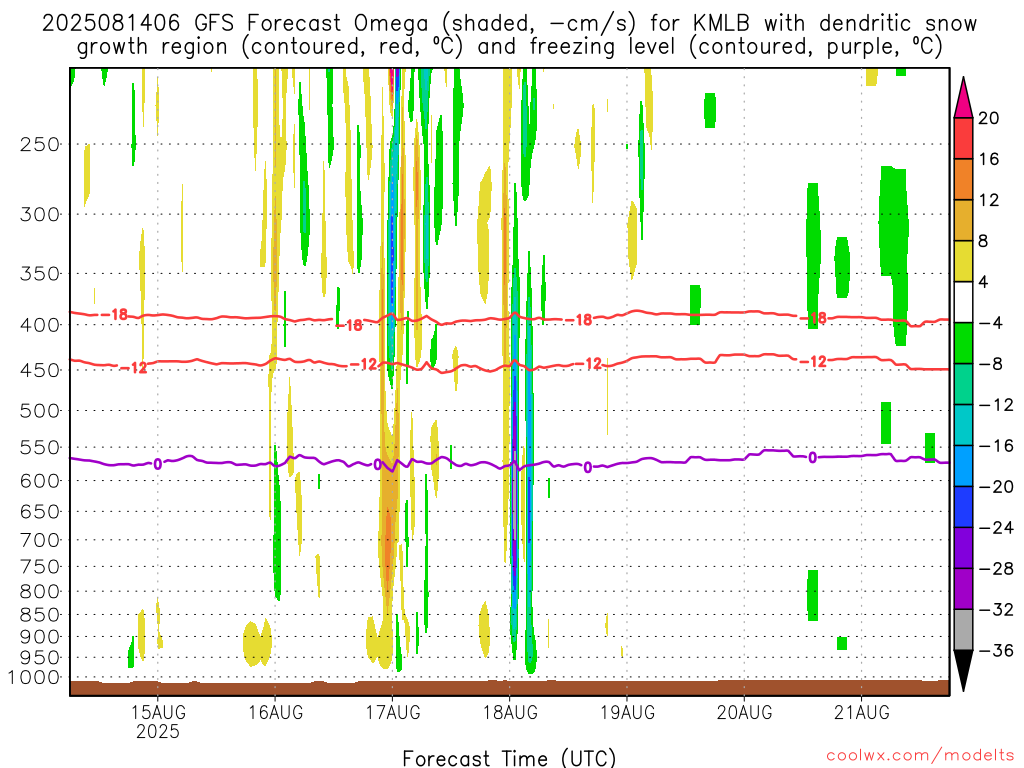Image resolution: width=1024 pixels, height=768 pixels.
Task: Click the 400 pressure level label
Action: click(x=40, y=325)
